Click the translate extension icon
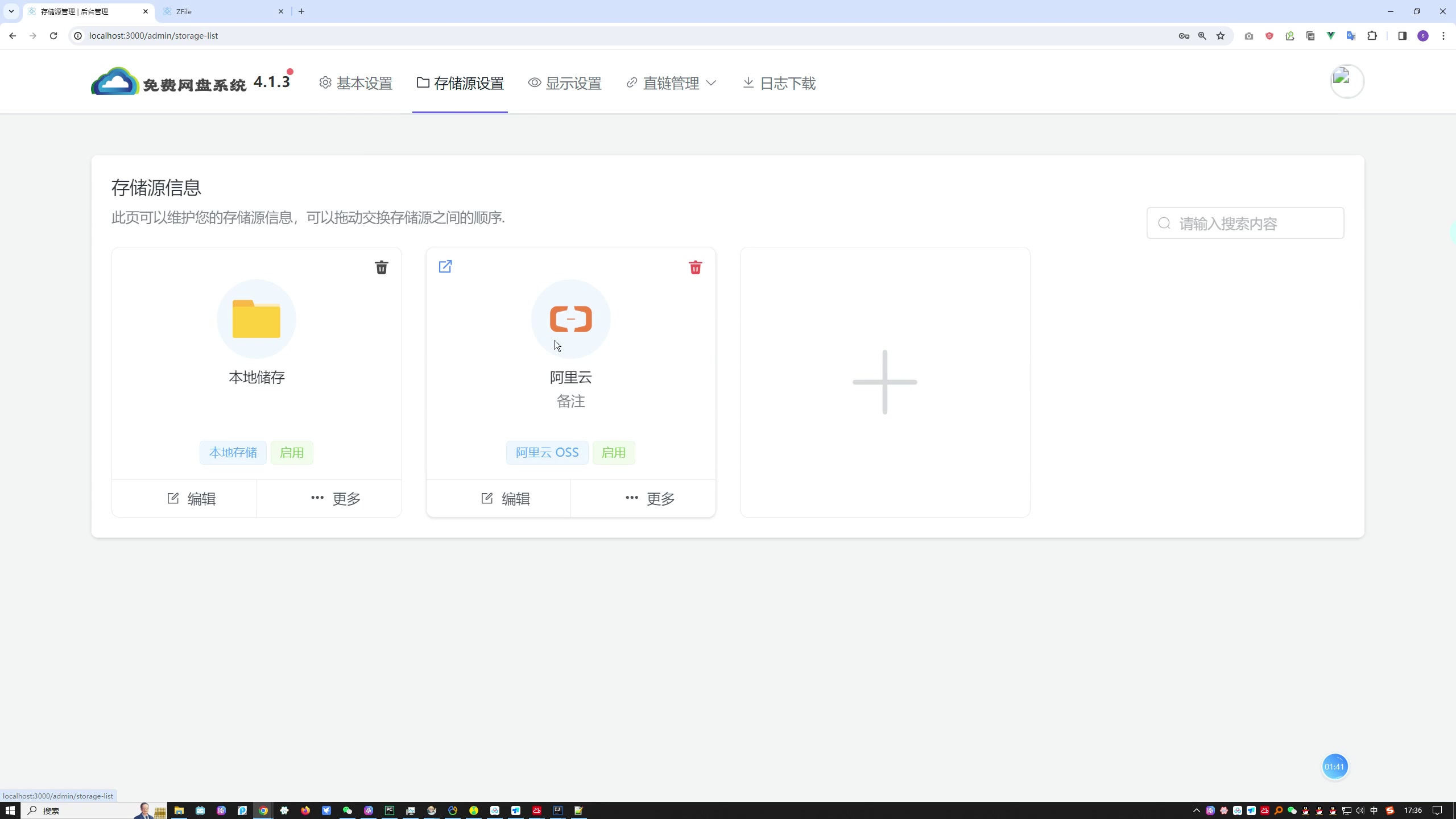The height and width of the screenshot is (819, 1456). tap(1351, 36)
